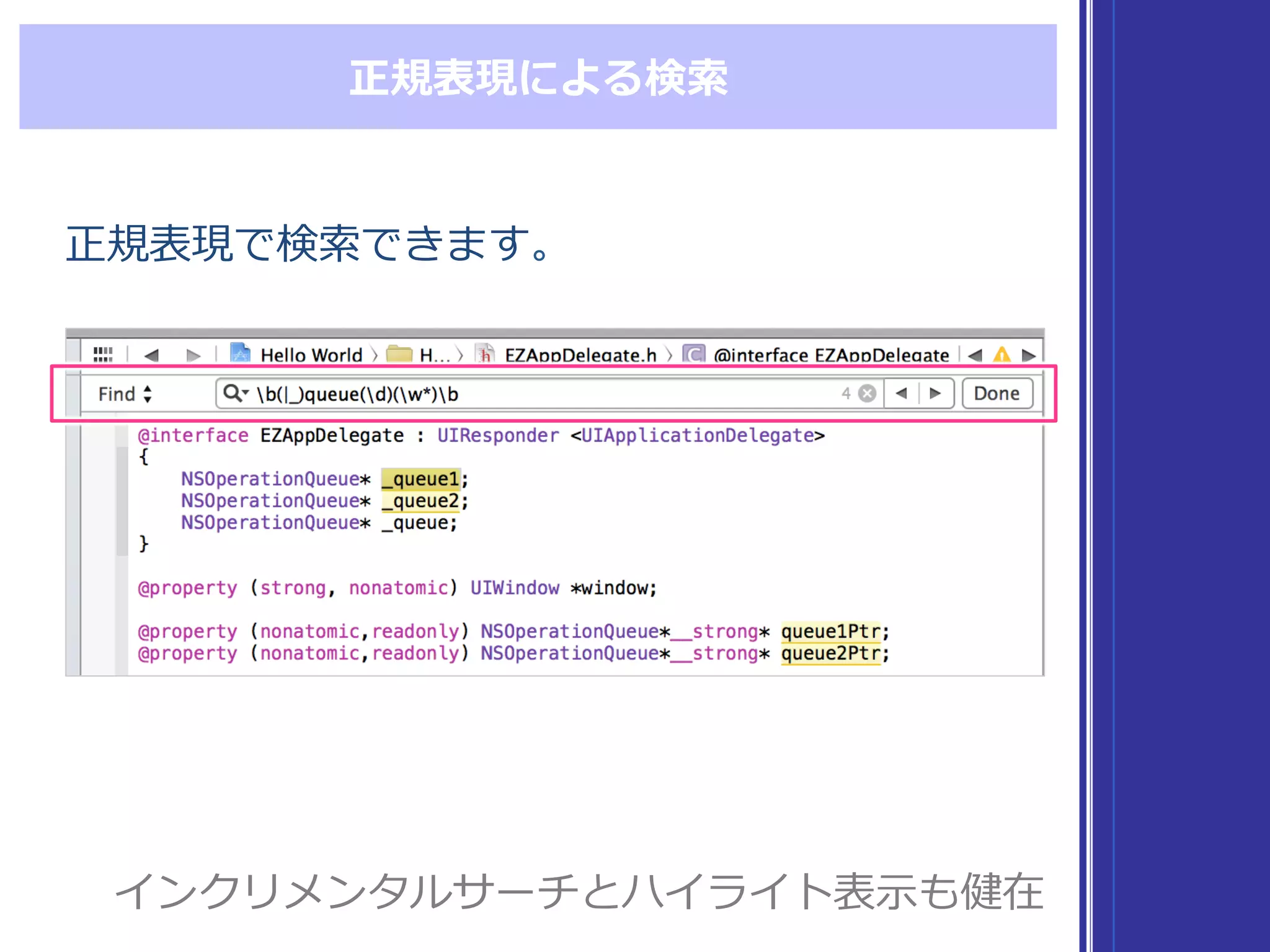This screenshot has width=1270, height=952.
Task: Jump to previous issue arrow
Action: tap(975, 355)
